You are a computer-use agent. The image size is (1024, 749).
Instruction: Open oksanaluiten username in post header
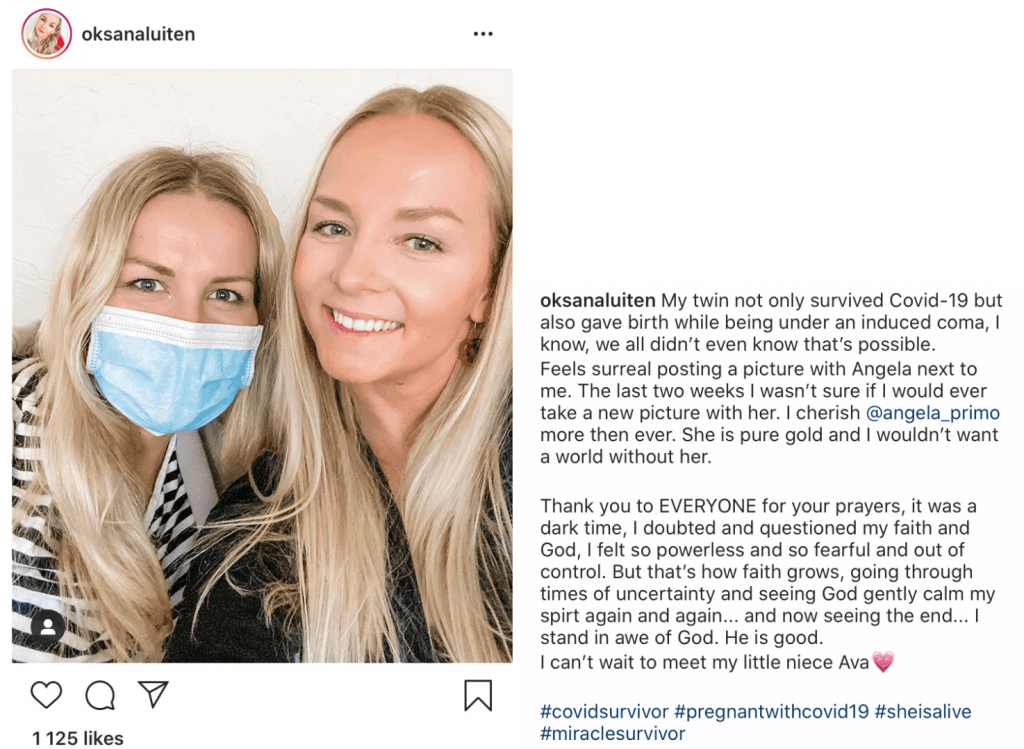click(x=138, y=34)
